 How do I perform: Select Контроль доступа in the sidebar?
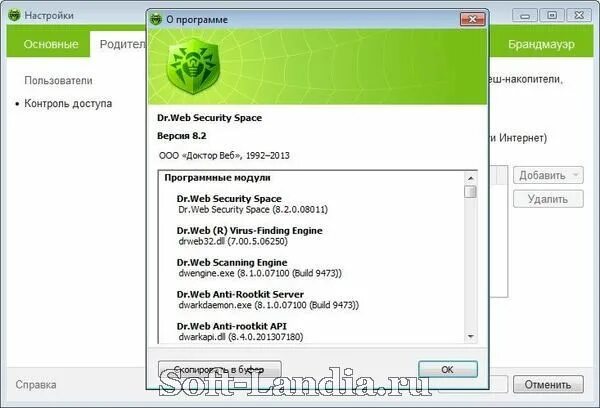(68, 103)
